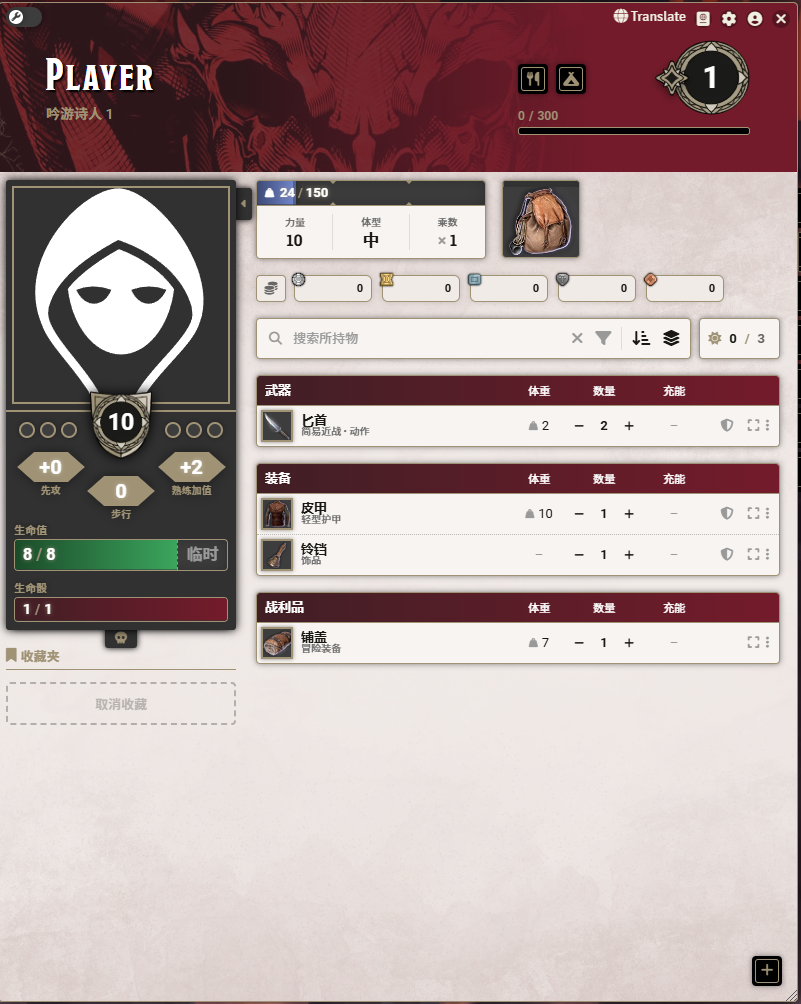Click the backpack container thumbnail
This screenshot has width=801, height=1004.
(x=541, y=220)
